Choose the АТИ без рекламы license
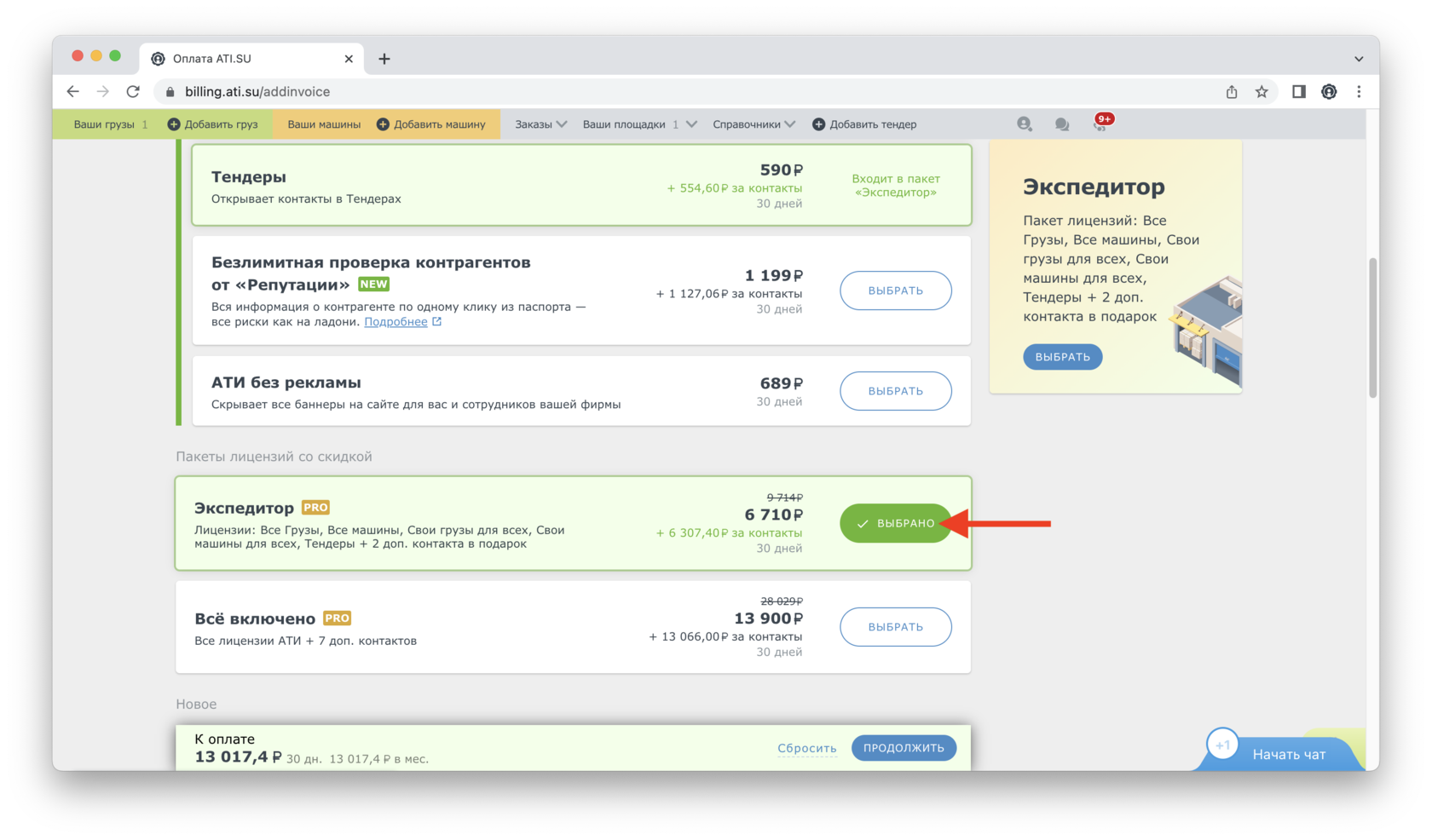 pyautogui.click(x=896, y=391)
